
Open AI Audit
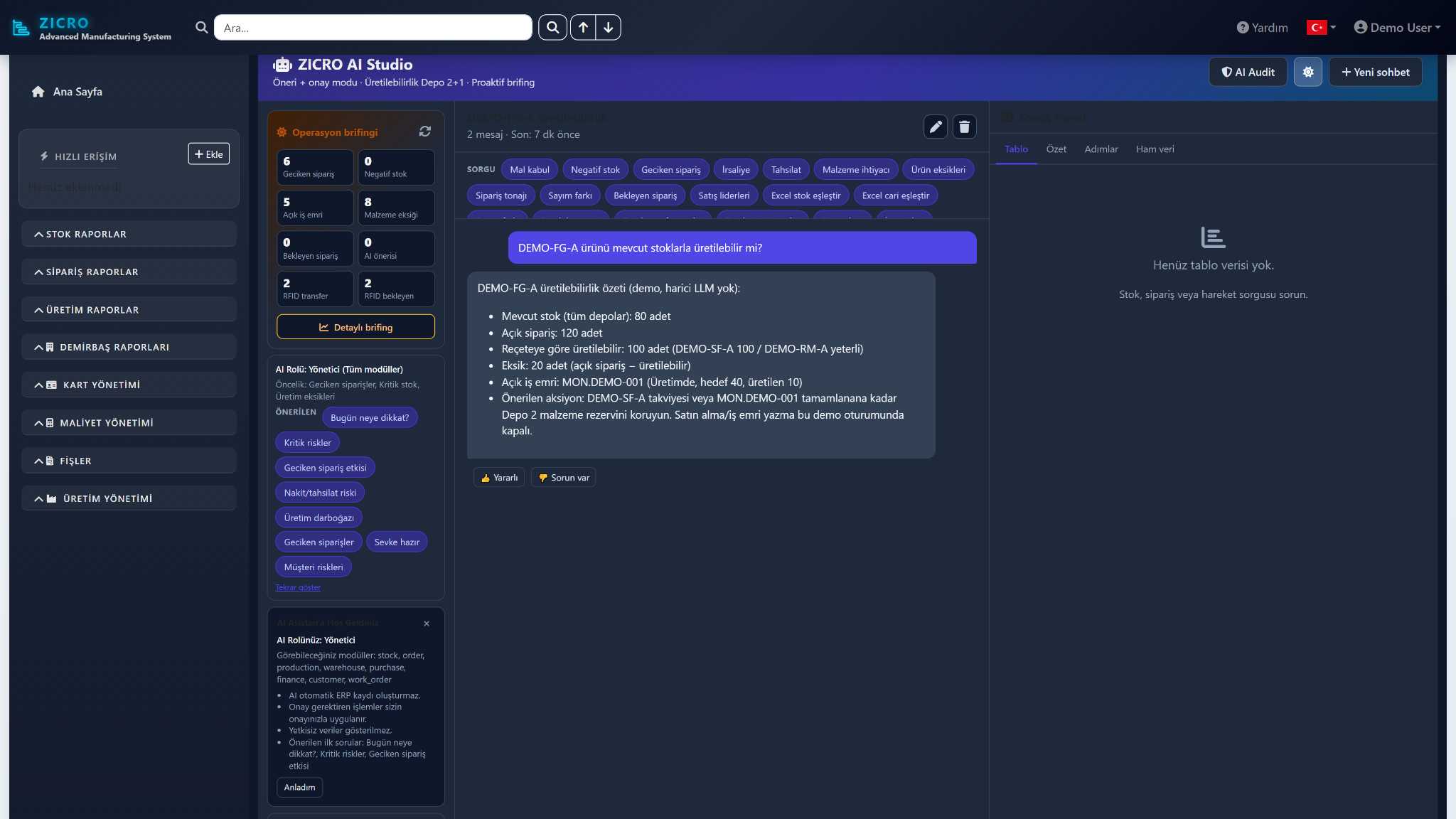click(1248, 72)
